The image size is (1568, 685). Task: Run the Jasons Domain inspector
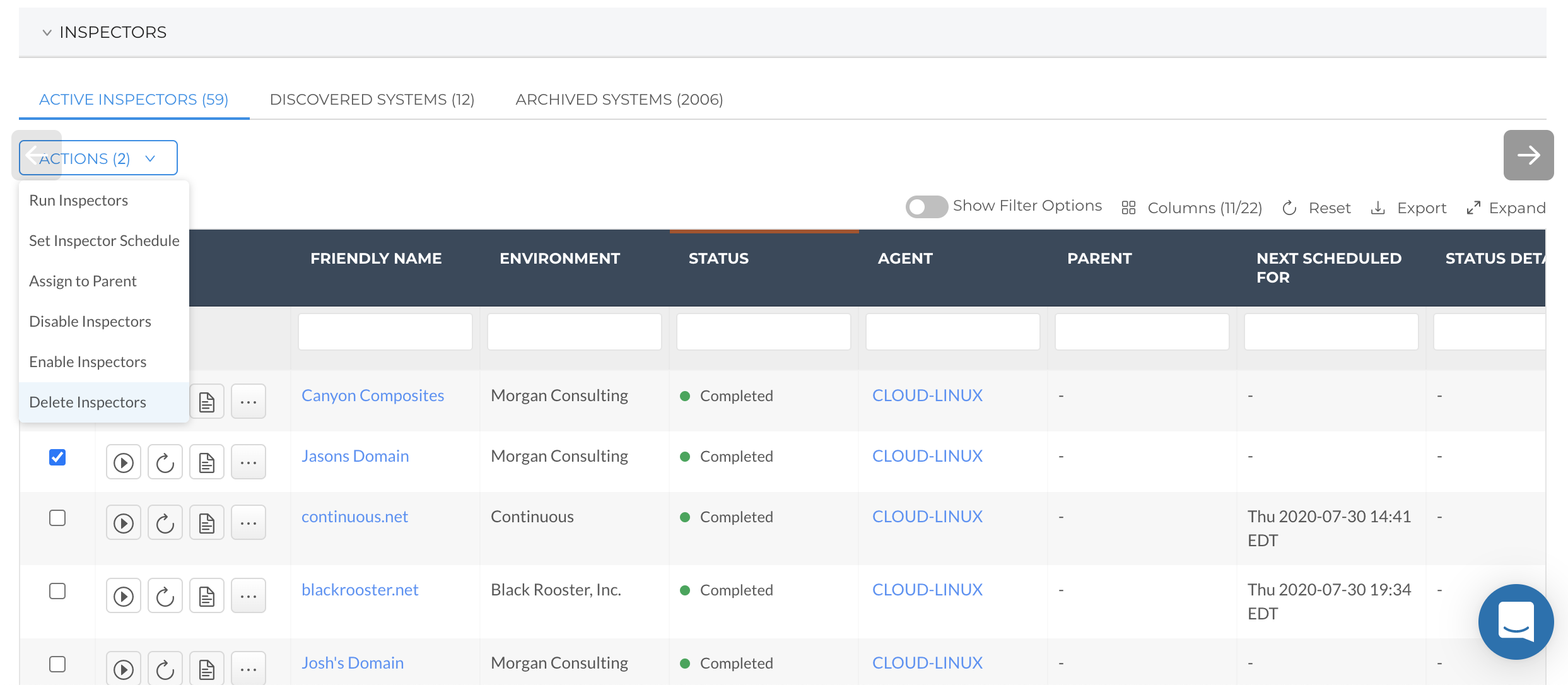click(123, 462)
